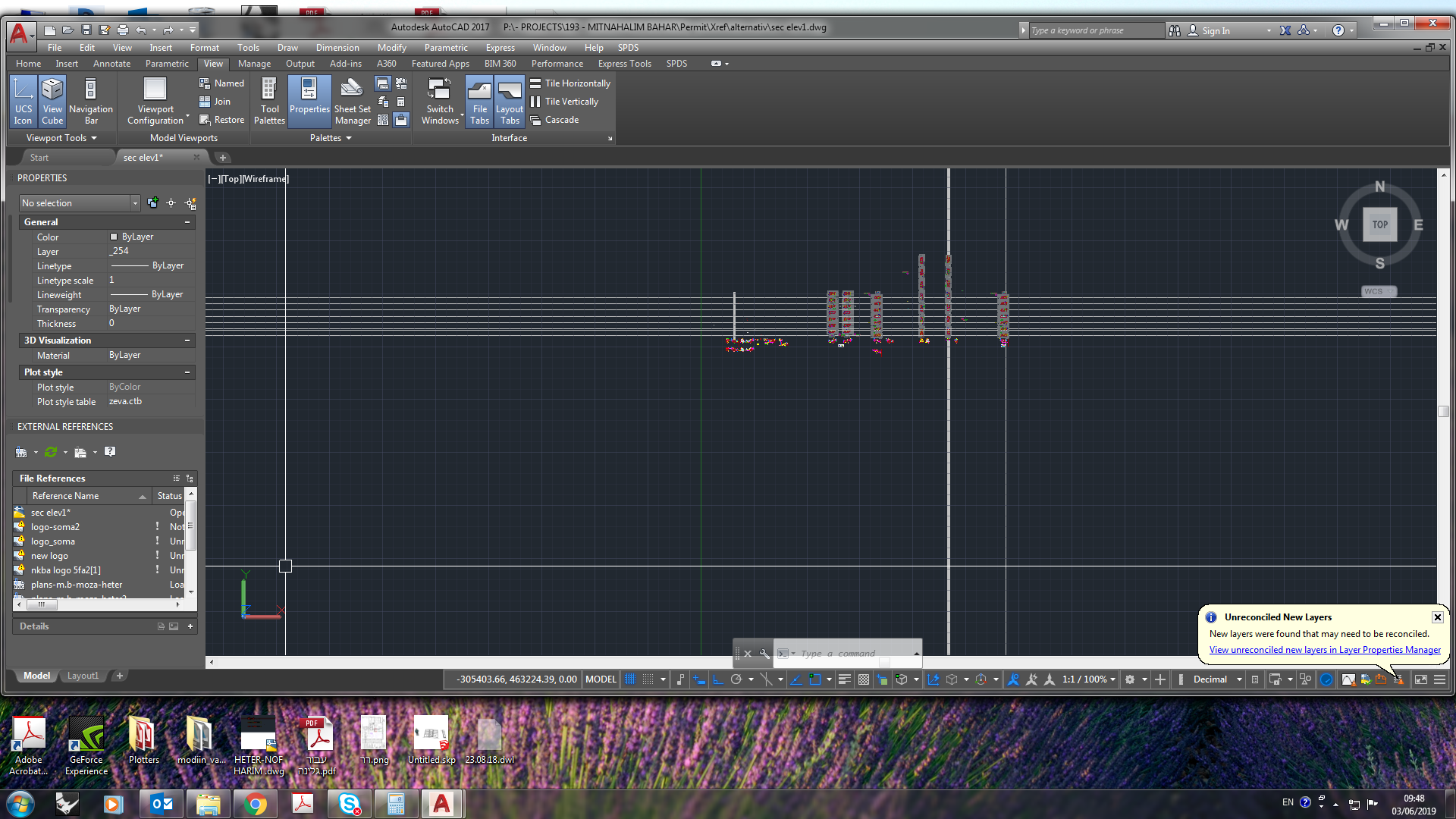Open the Manage ribbon tab
Image resolution: width=1456 pixels, height=819 pixels.
[x=254, y=64]
